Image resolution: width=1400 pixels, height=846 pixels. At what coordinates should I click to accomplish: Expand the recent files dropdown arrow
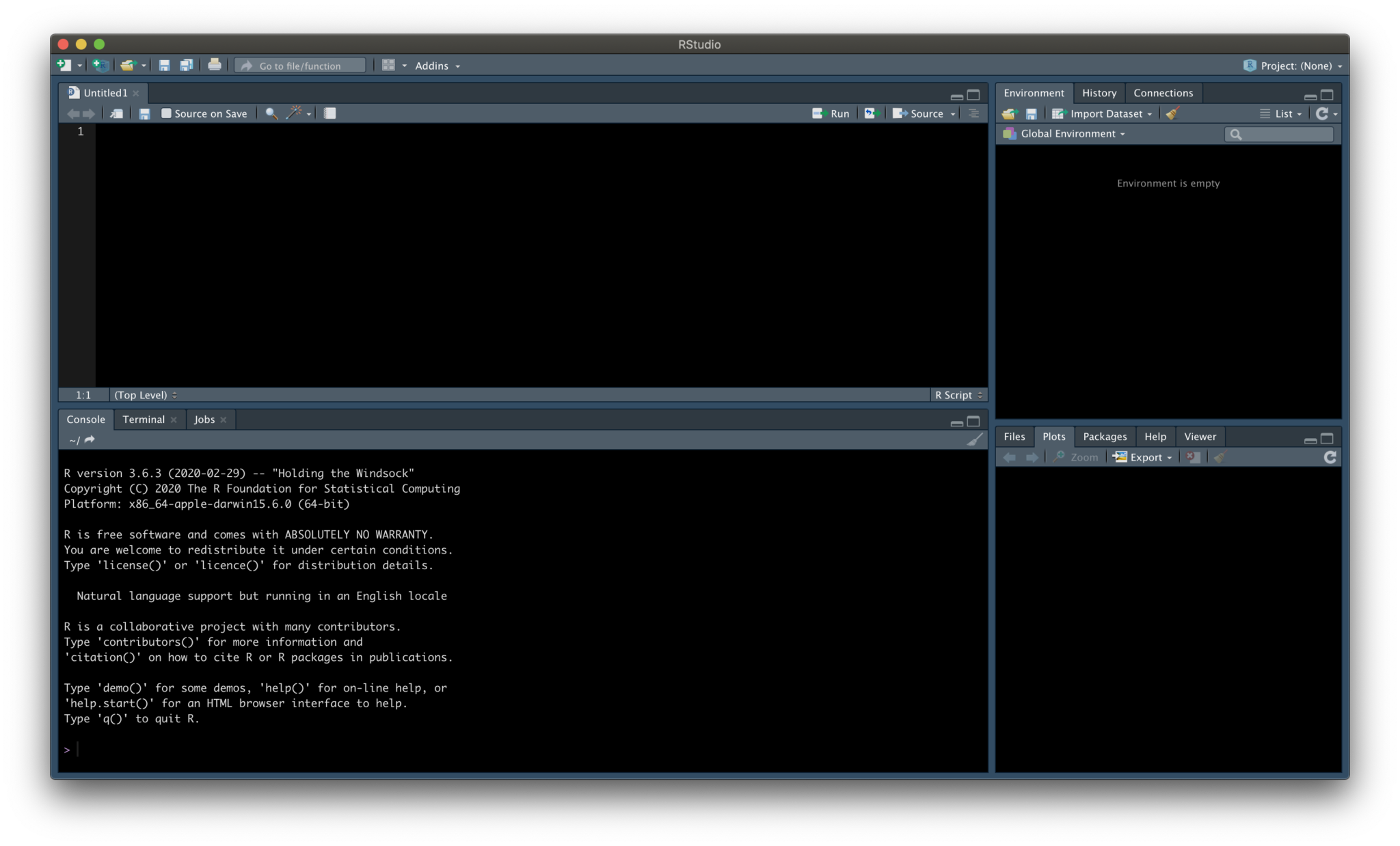pyautogui.click(x=144, y=66)
